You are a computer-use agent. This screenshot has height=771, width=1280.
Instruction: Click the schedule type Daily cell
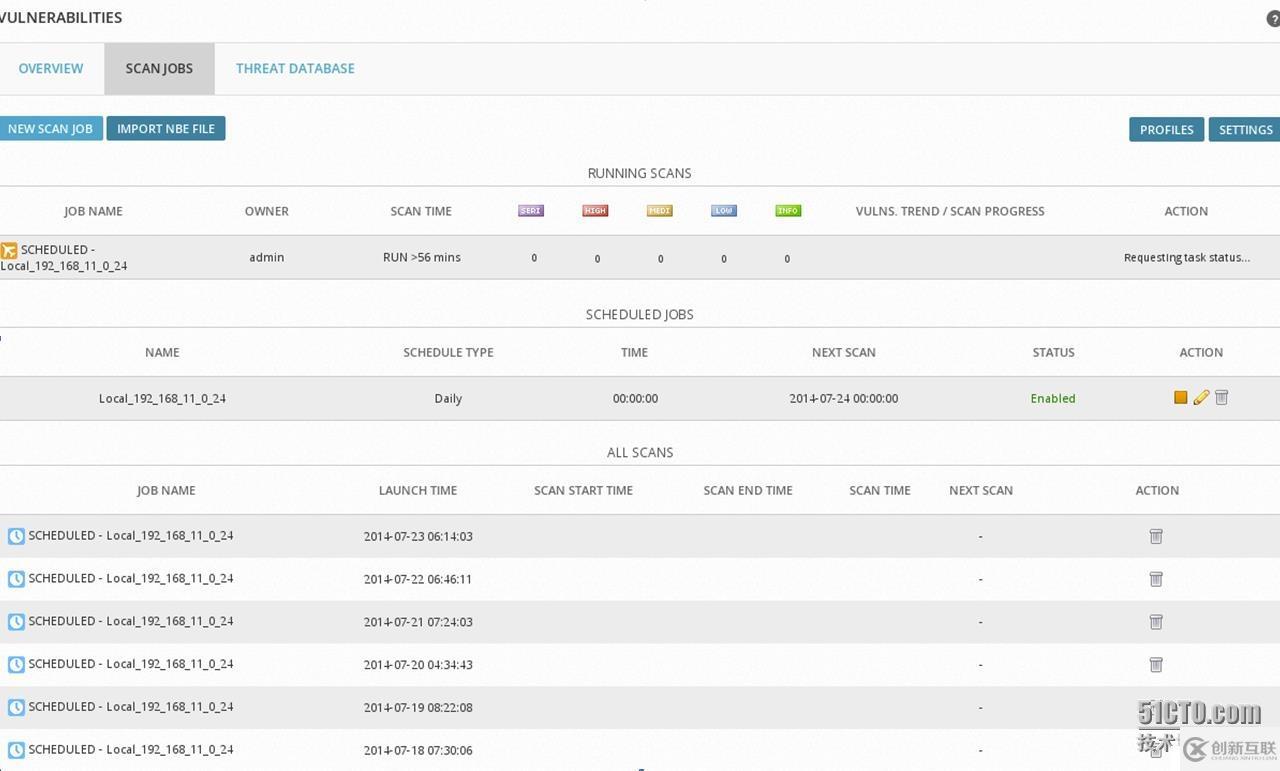tap(448, 398)
